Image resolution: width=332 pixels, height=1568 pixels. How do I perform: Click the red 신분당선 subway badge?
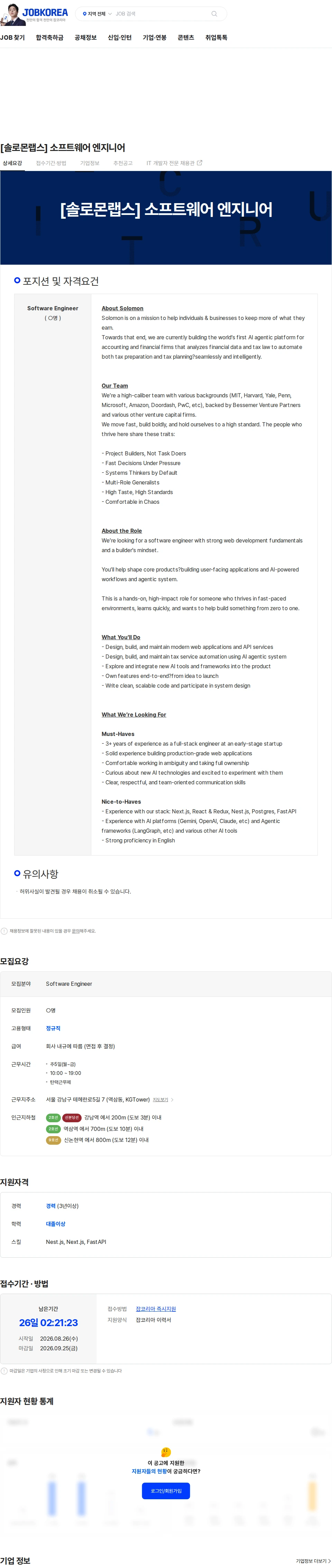[72, 1117]
